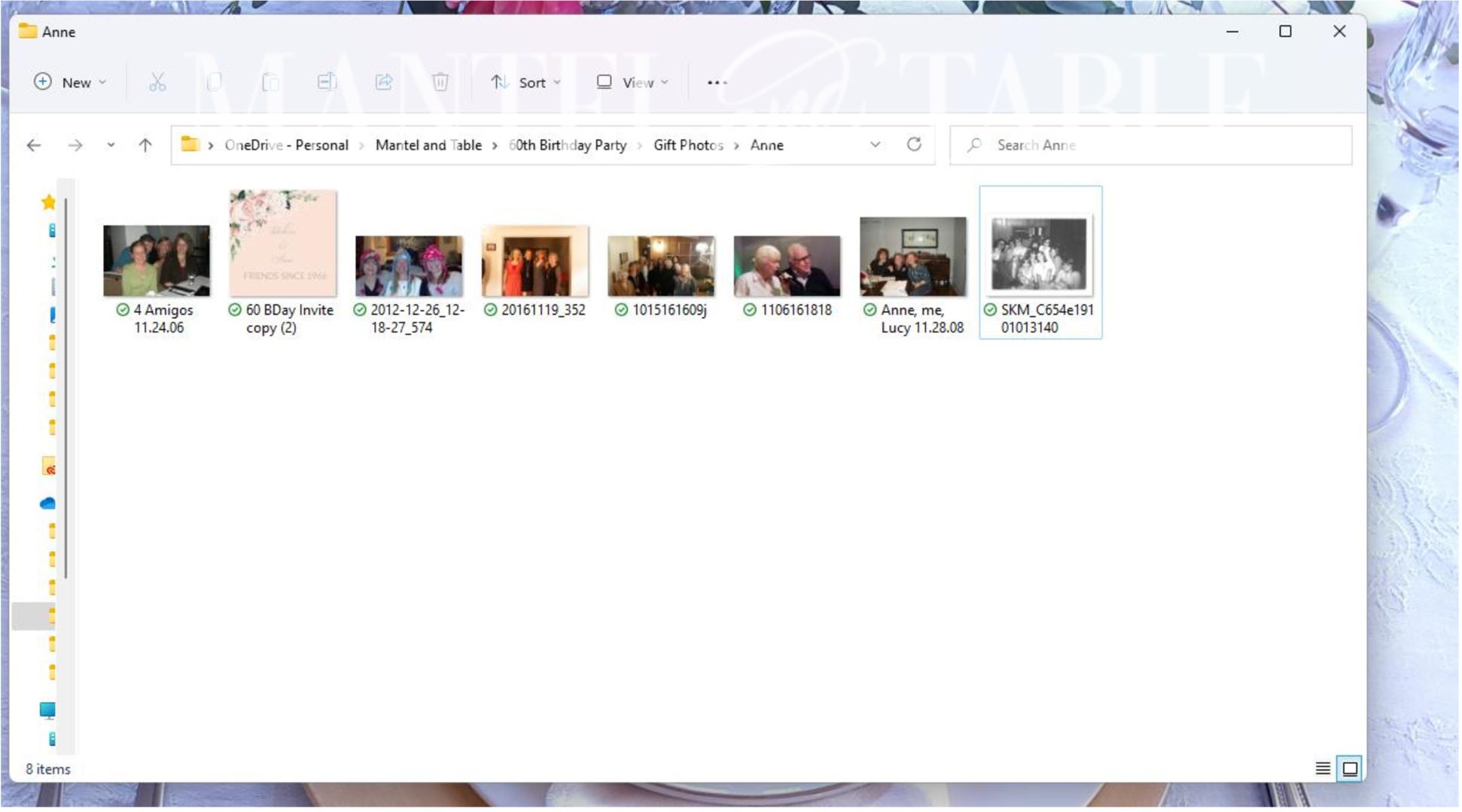This screenshot has height=812, width=1462.
Task: Go back with the left arrow
Action: point(34,145)
